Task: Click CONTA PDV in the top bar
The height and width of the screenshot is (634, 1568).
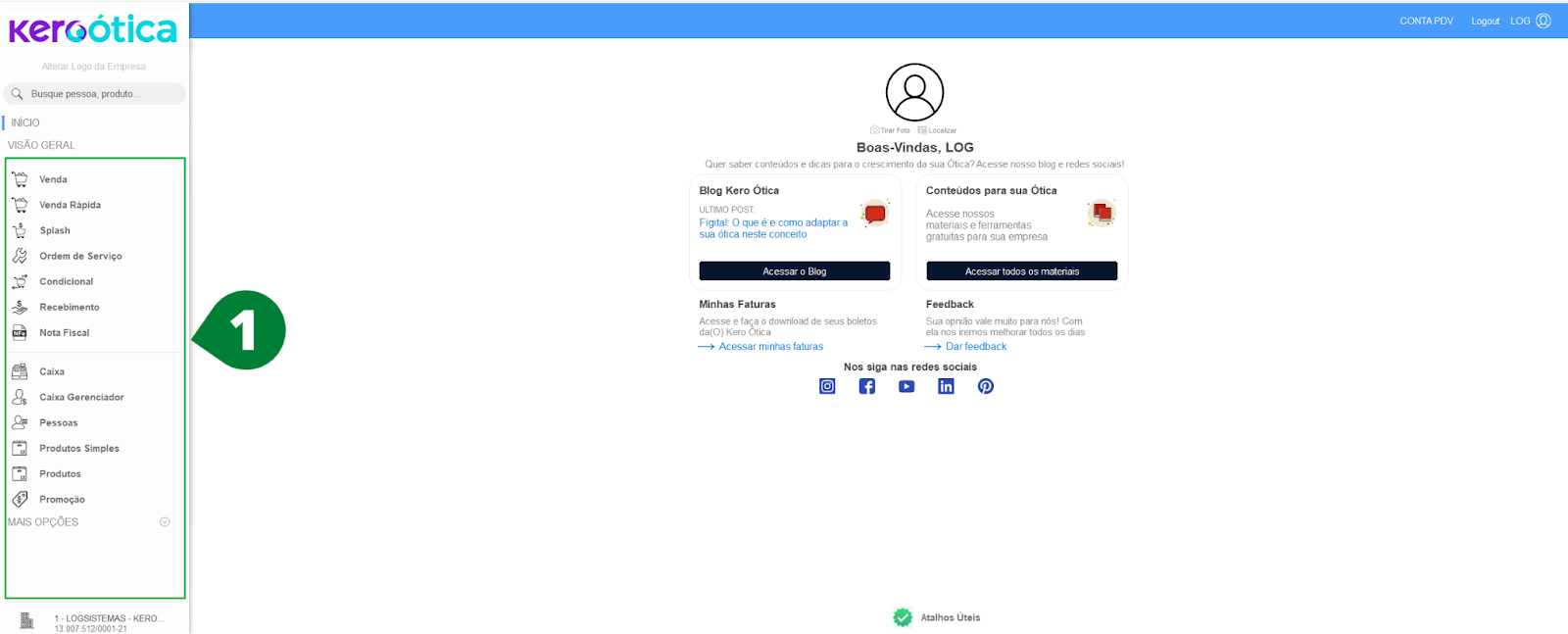Action: (1426, 21)
